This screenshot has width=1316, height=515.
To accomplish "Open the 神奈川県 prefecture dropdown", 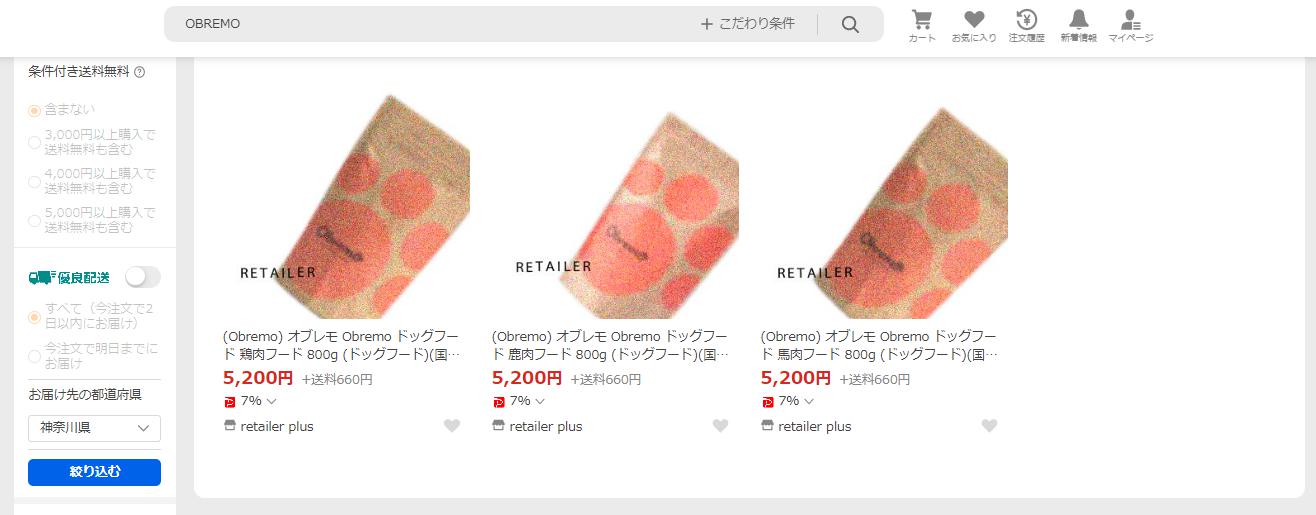I will pos(94,428).
